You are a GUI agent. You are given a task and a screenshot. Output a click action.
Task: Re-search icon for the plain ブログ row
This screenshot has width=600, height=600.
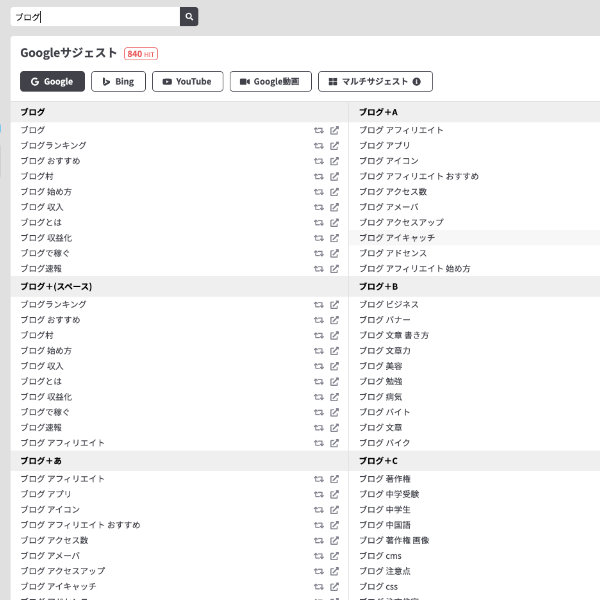[319, 130]
